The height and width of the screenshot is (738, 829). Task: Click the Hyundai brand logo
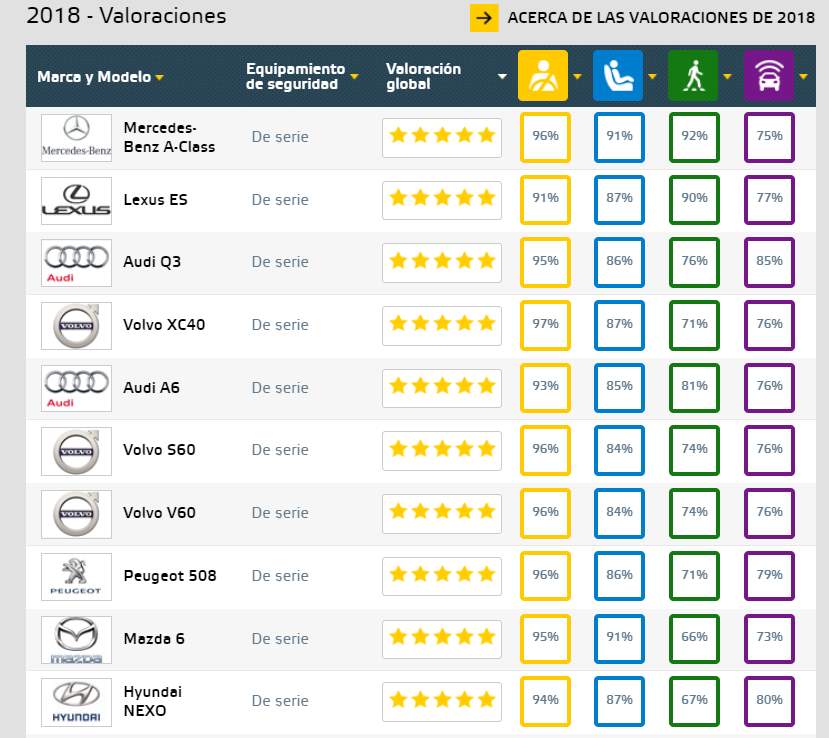point(77,703)
